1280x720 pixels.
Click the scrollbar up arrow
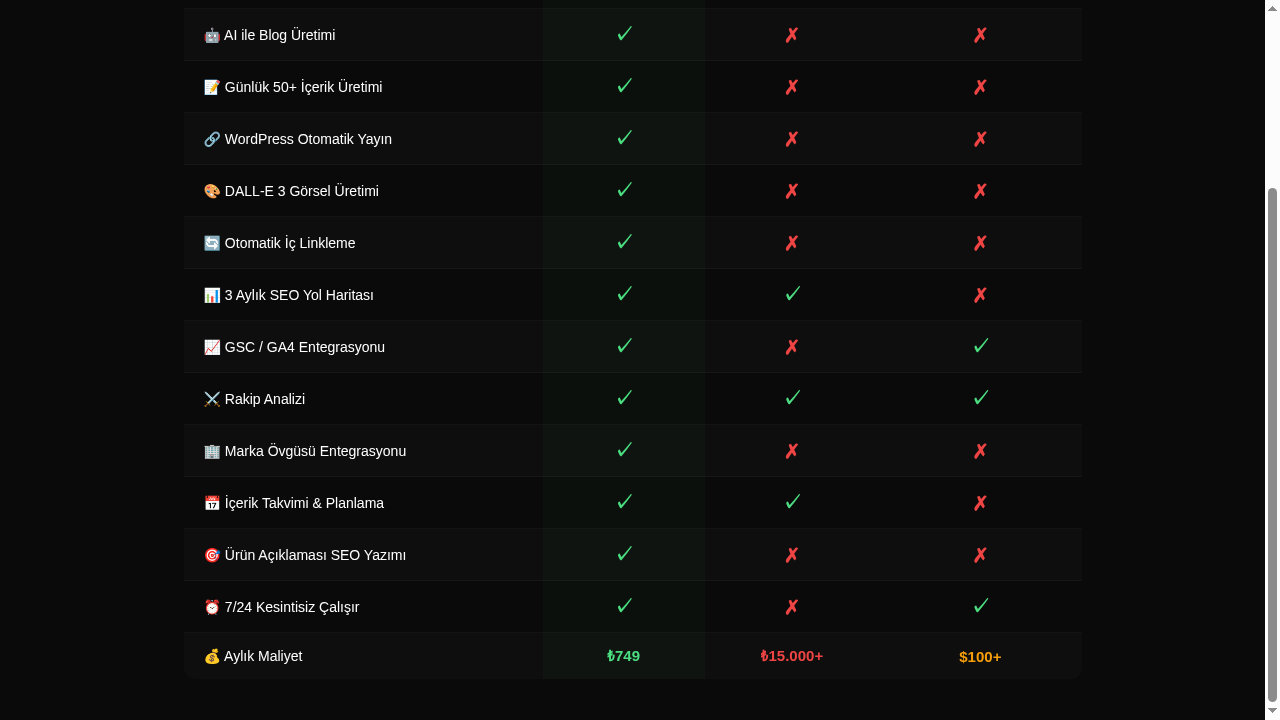coord(1272,8)
